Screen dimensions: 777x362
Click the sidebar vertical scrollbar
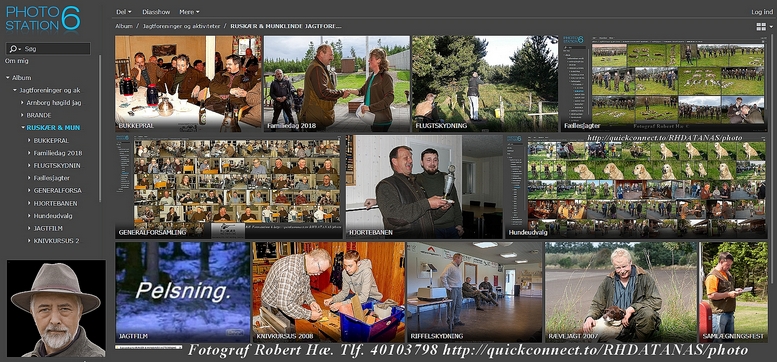coord(100,128)
